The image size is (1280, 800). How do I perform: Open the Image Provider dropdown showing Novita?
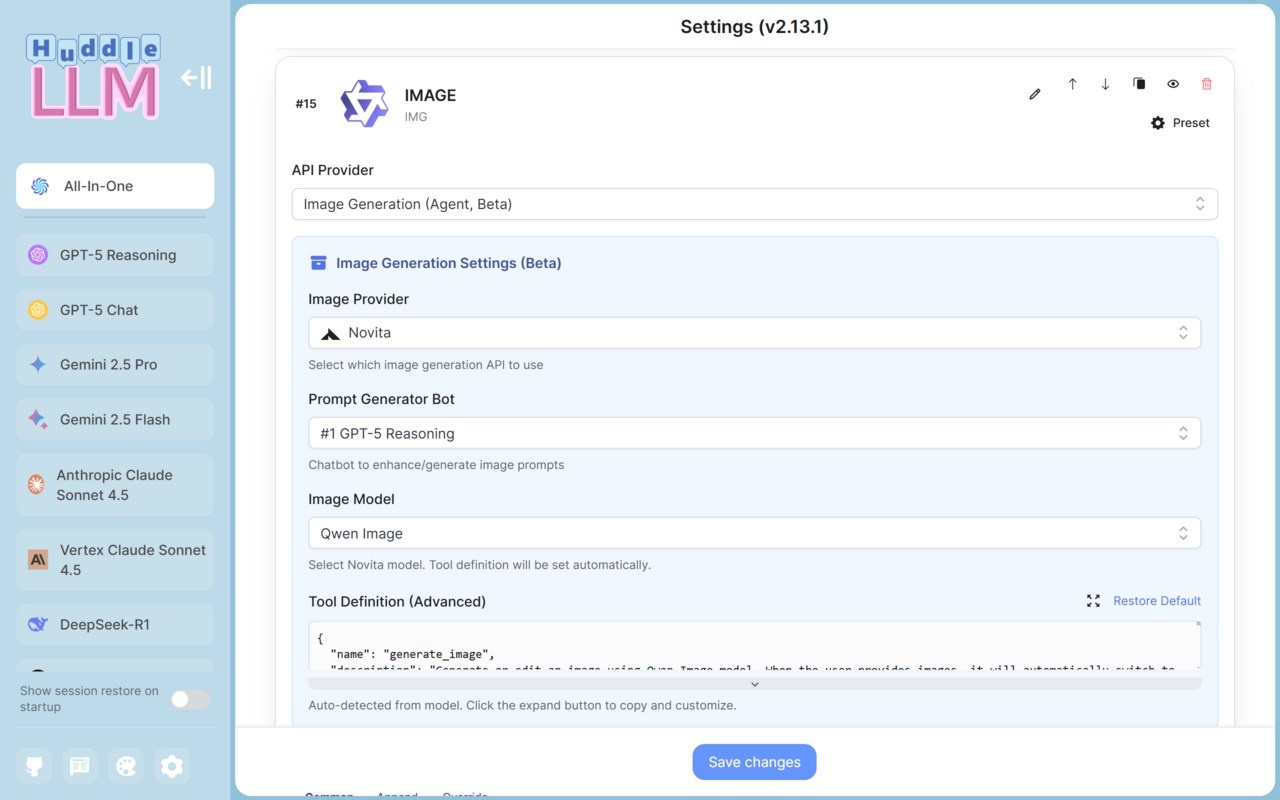[x=754, y=333]
